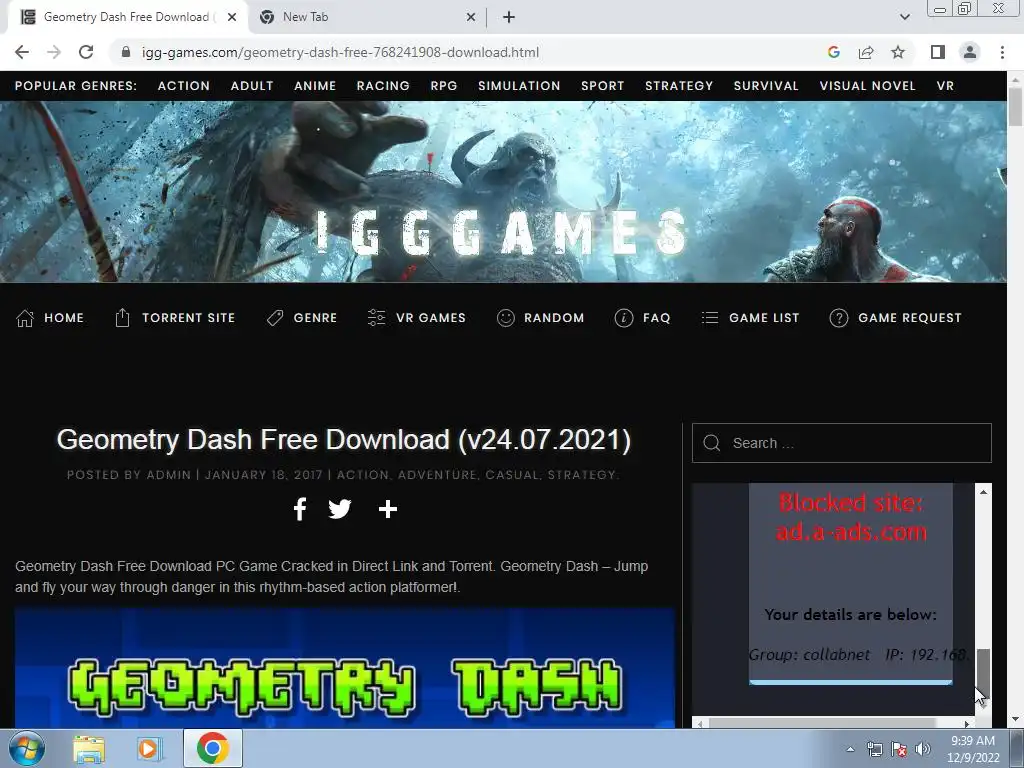Screen dimensions: 1024x768
Task: Open the ANIME genre
Action: pyautogui.click(x=315, y=86)
